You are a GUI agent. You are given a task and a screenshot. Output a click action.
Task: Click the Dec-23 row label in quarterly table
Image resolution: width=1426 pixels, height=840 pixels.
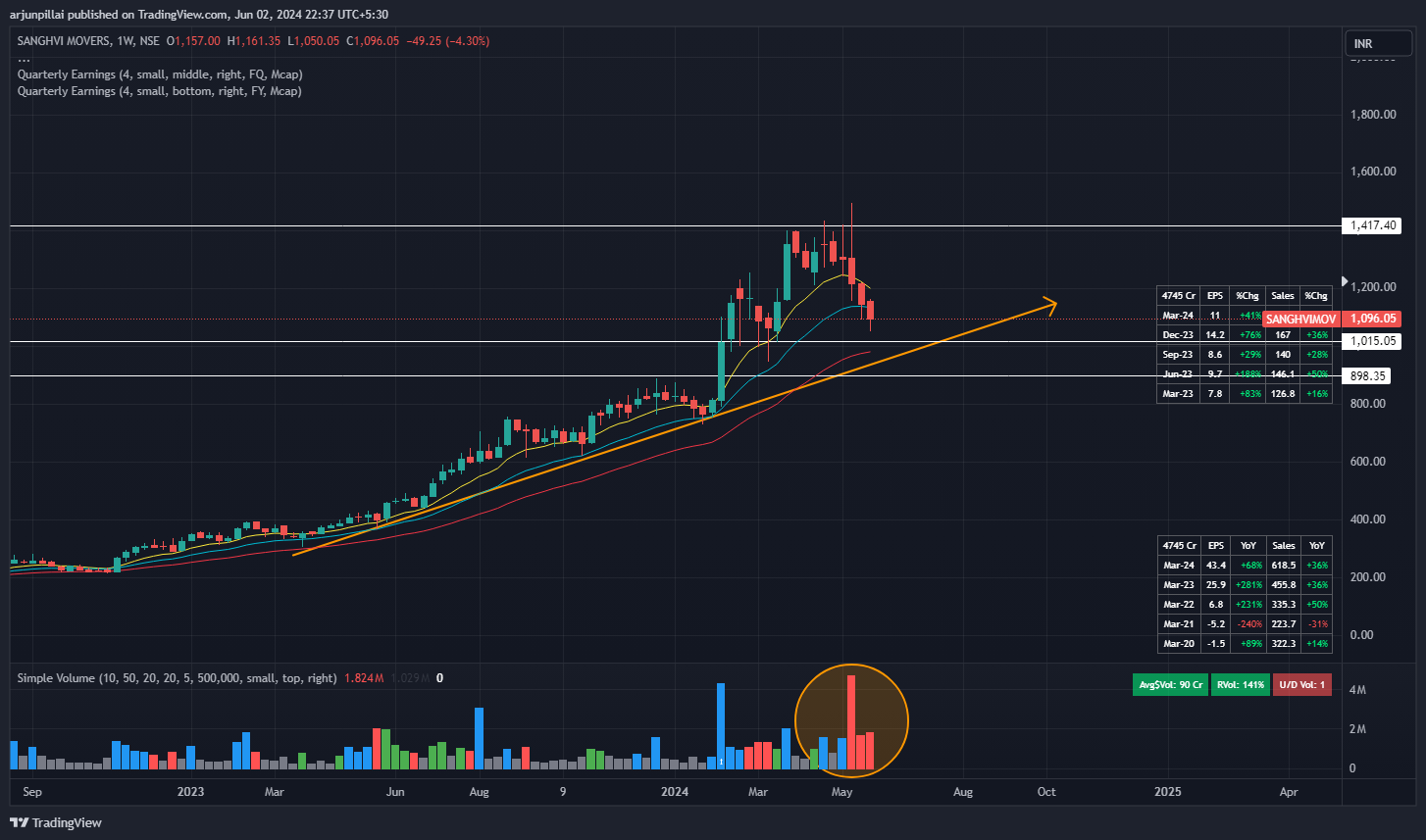point(1178,335)
